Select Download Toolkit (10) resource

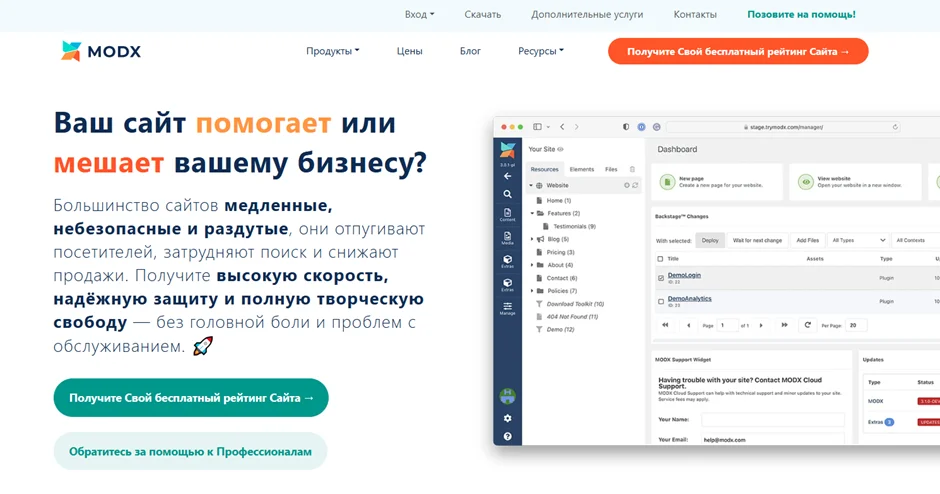(x=575, y=304)
